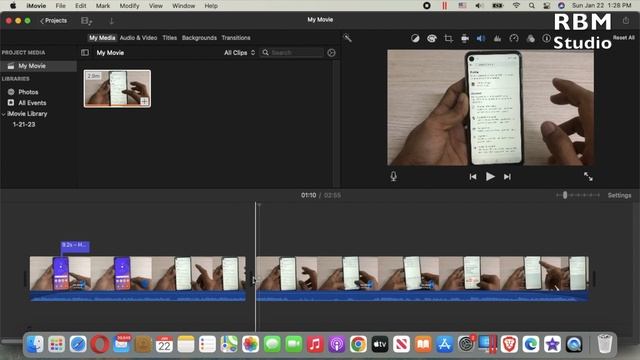Screen dimensions: 640x360
Task: Click Spotlight search in menu bar
Action: click(x=531, y=6)
